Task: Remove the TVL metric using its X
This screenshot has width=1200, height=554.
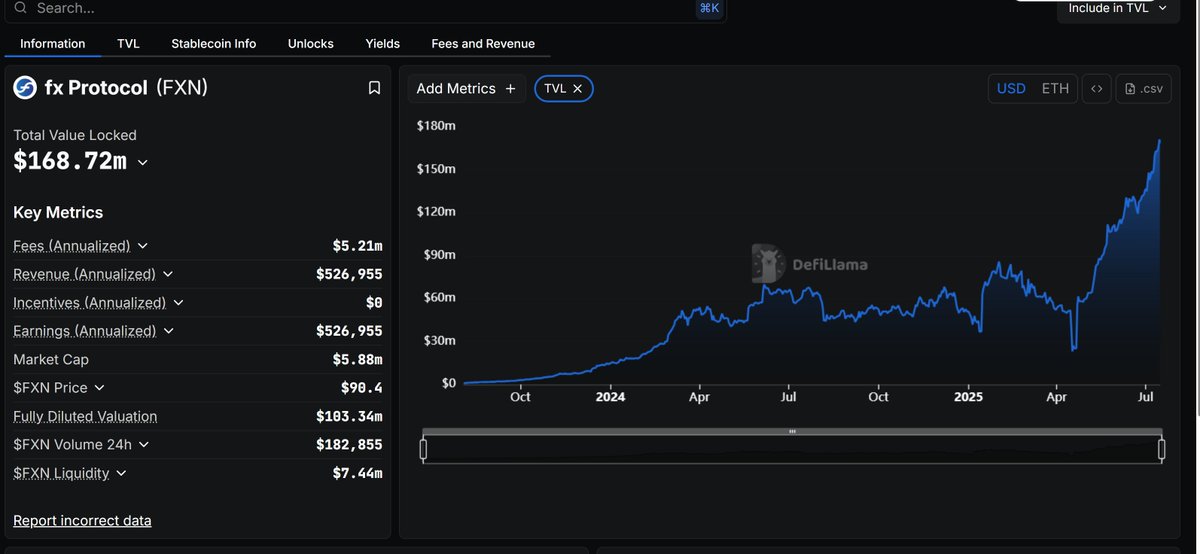Action: point(577,89)
